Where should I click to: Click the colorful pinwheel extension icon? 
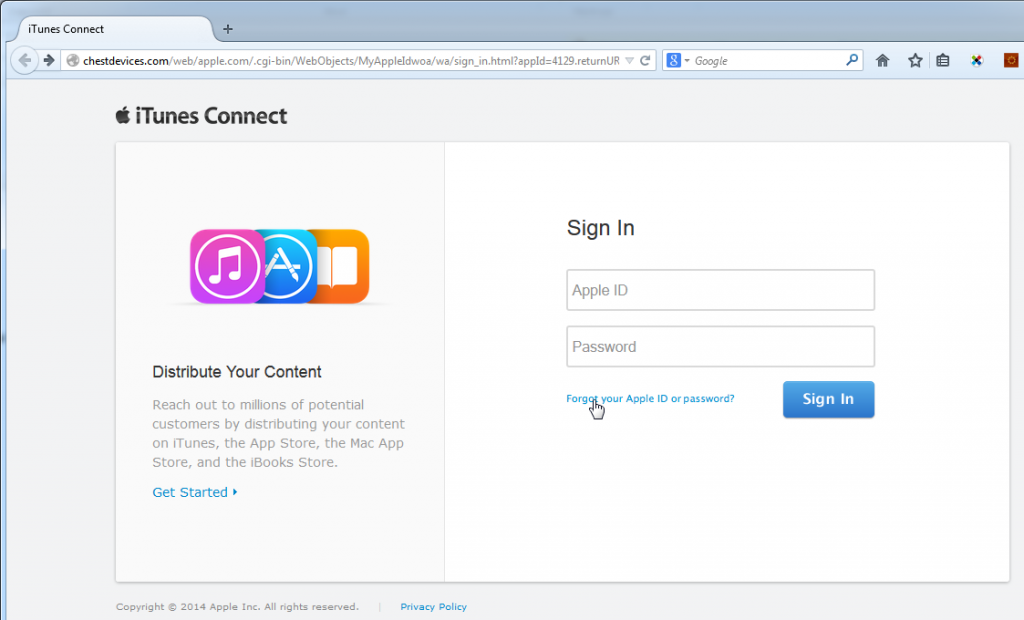coord(976,61)
